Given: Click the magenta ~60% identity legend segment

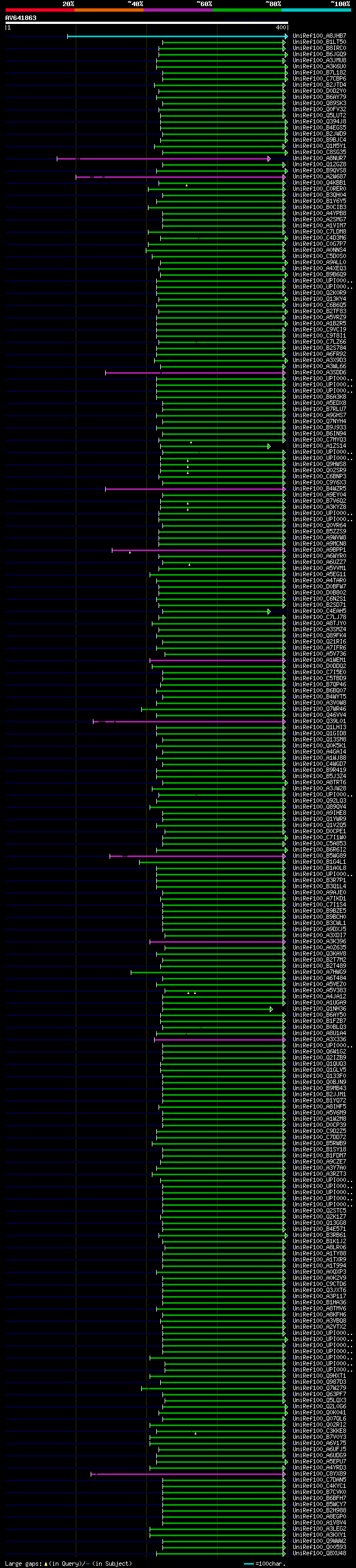Looking at the screenshot, I should (x=179, y=10).
